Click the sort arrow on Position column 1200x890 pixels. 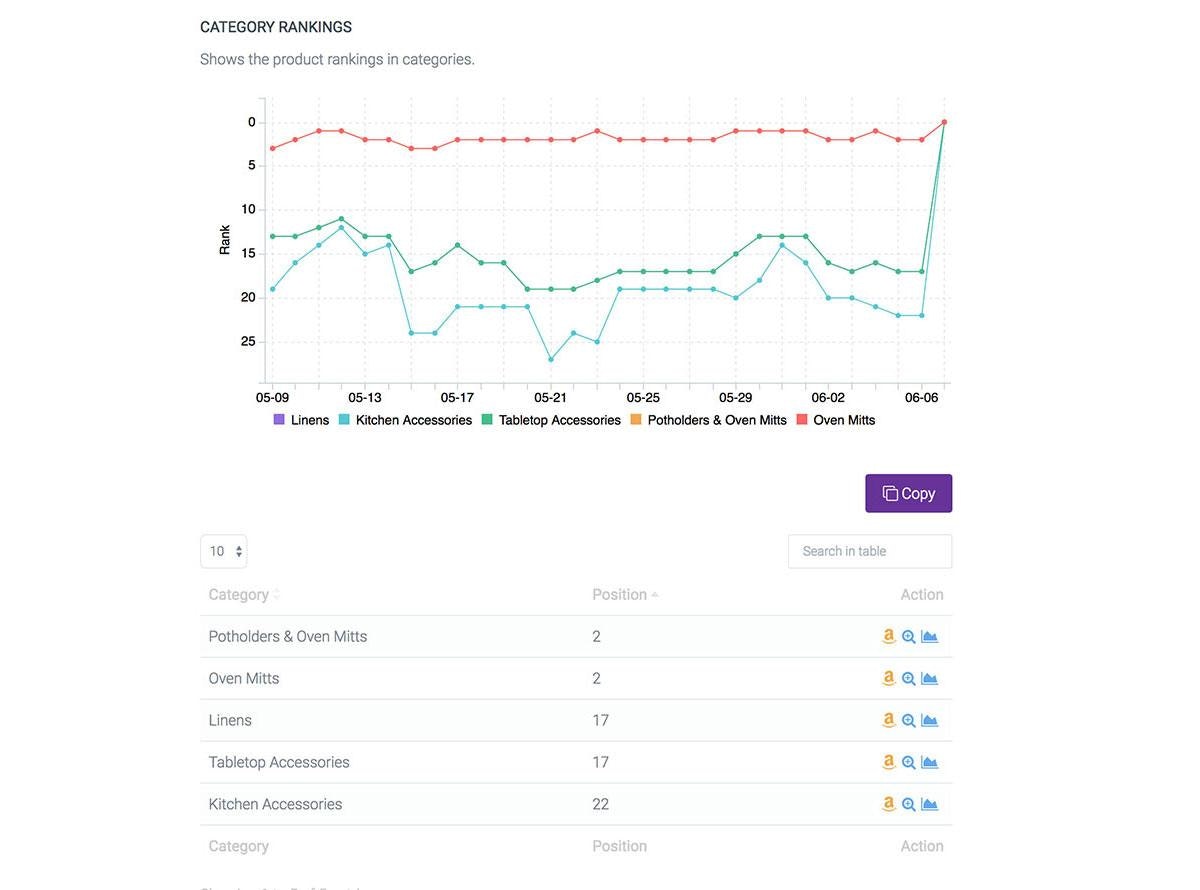coord(655,593)
